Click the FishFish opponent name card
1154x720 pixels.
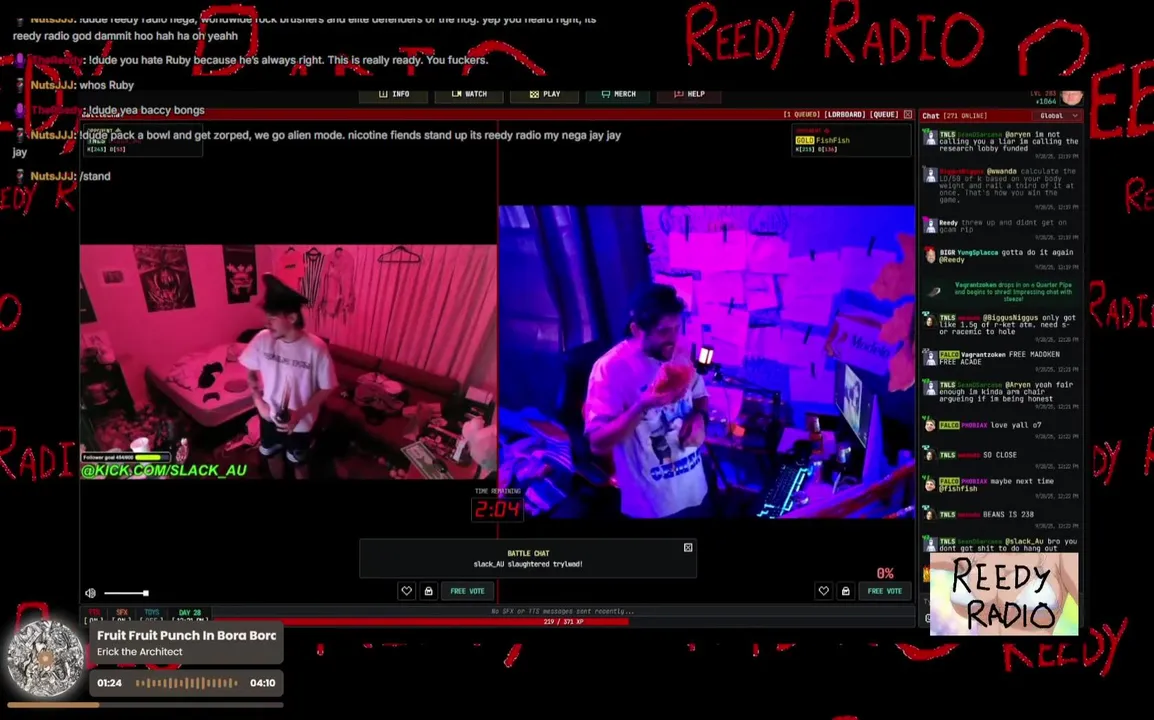[851, 140]
